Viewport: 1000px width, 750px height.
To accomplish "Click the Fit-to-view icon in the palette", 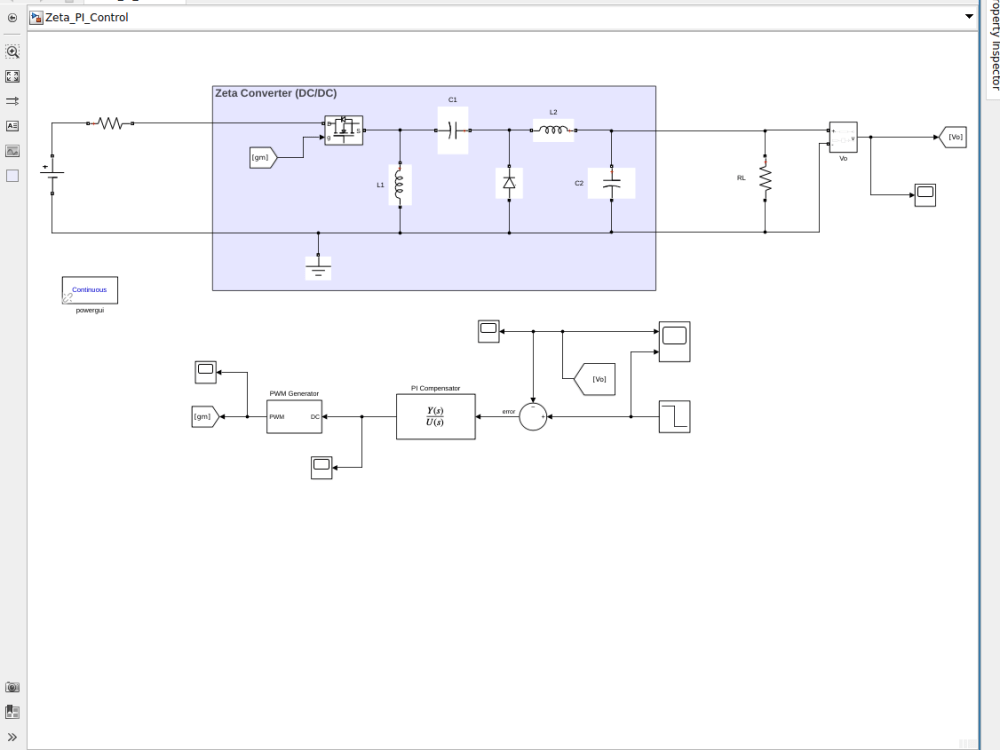I will coord(12,75).
